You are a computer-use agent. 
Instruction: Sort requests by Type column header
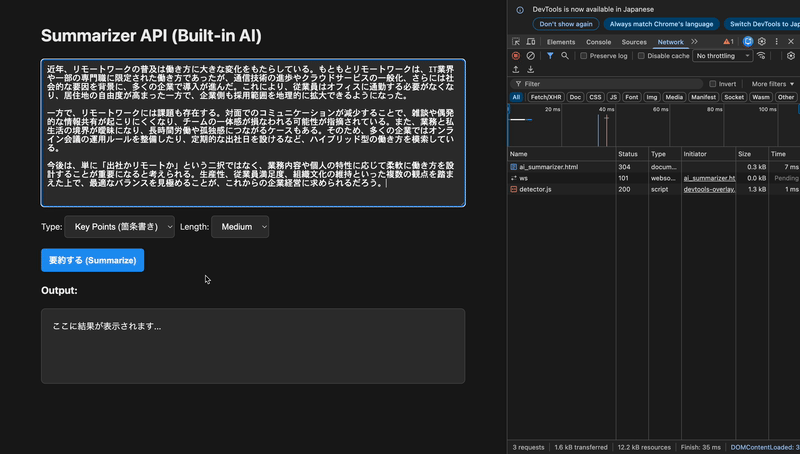(x=665, y=154)
